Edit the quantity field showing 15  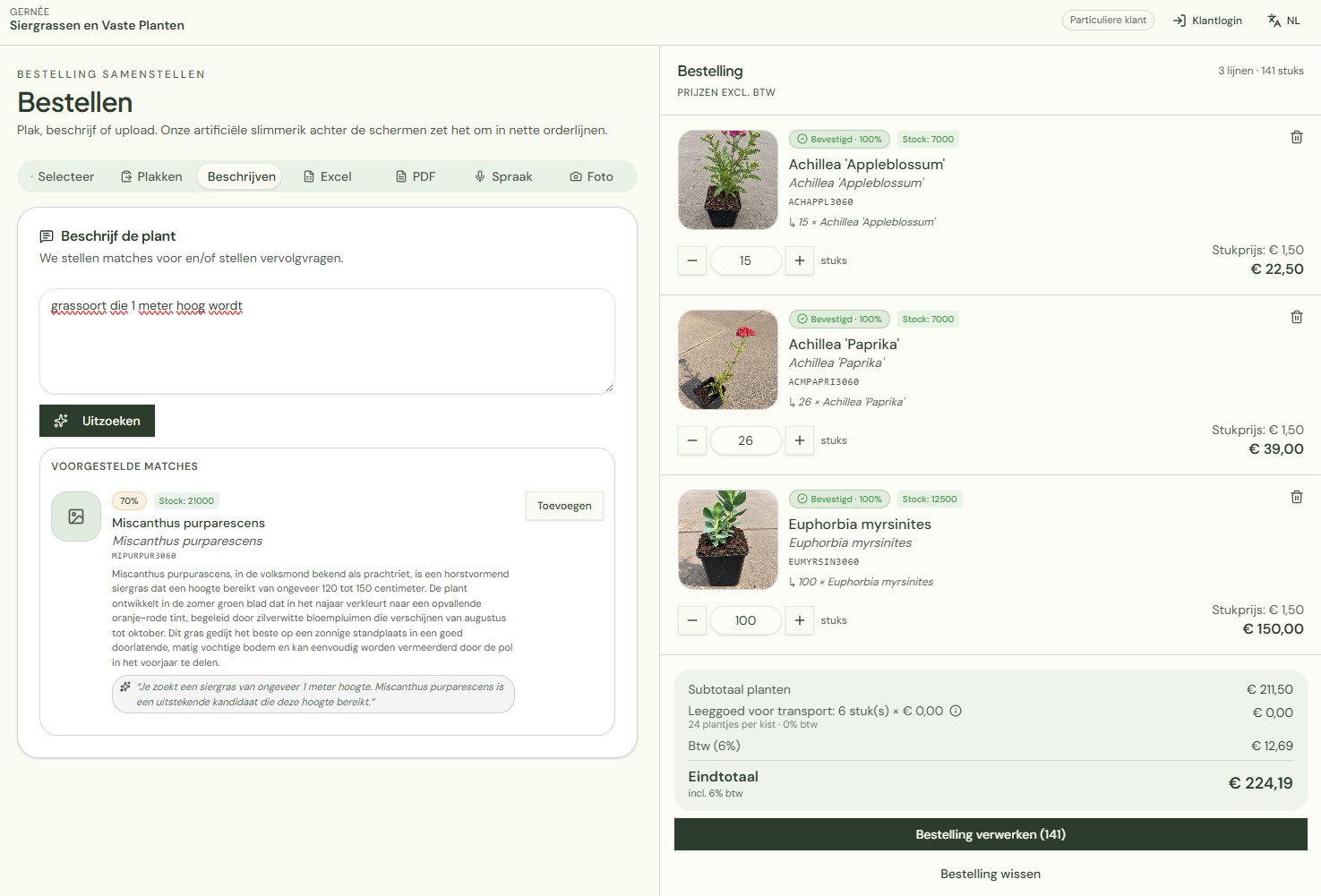pos(745,260)
